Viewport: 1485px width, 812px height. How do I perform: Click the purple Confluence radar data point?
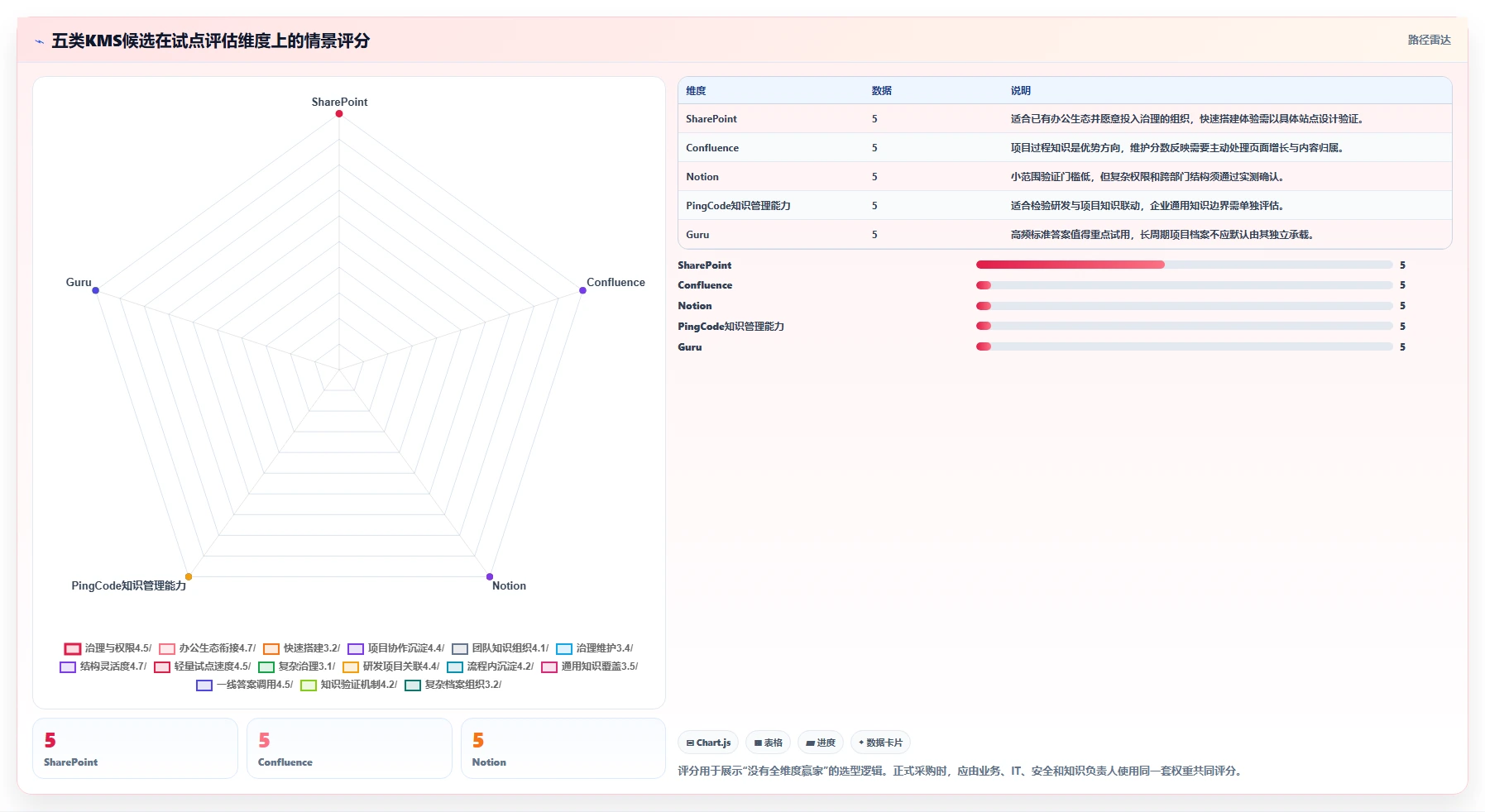click(x=582, y=290)
